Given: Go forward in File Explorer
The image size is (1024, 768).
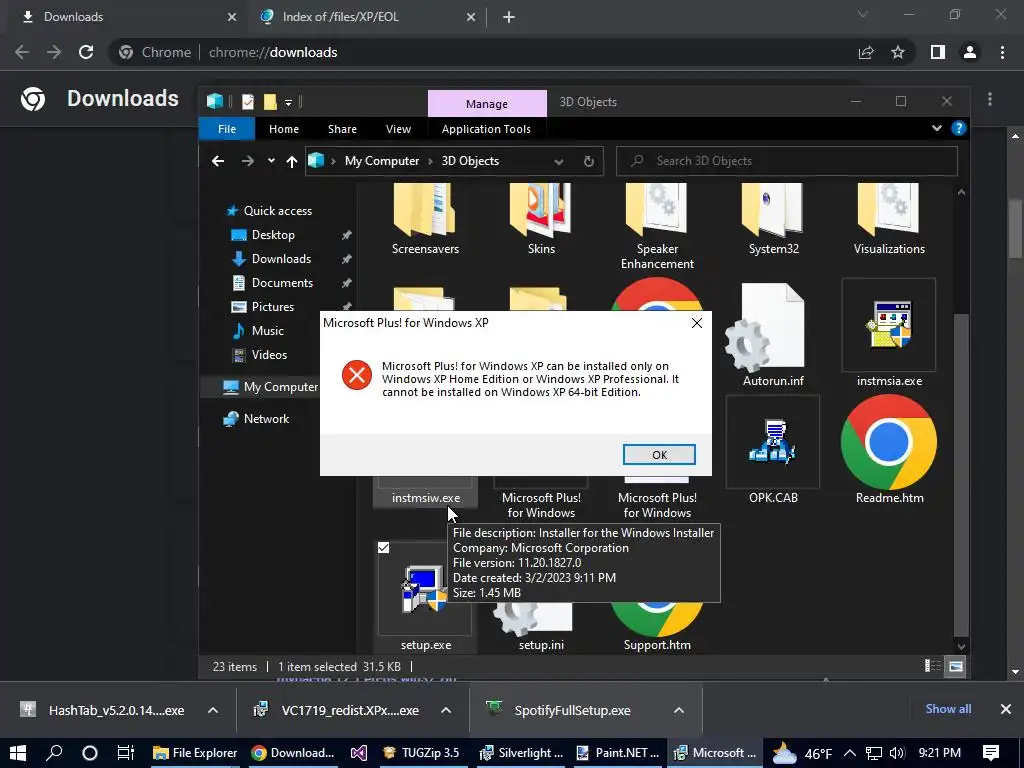Looking at the screenshot, I should pyautogui.click(x=248, y=161).
